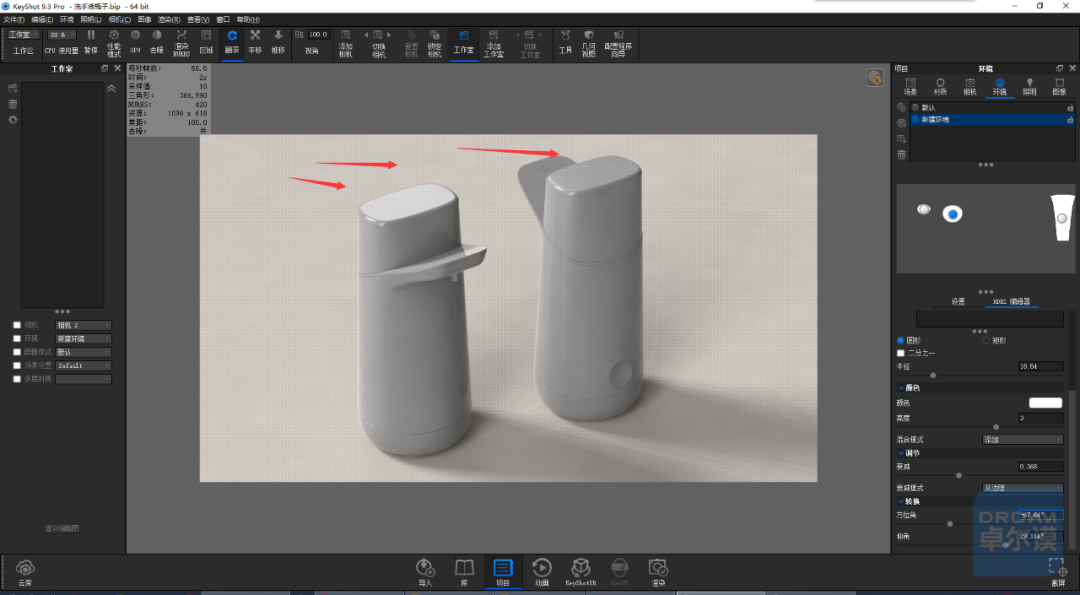Enable the 相机 checkbox in studio panel
This screenshot has width=1080, height=595.
click(x=17, y=325)
